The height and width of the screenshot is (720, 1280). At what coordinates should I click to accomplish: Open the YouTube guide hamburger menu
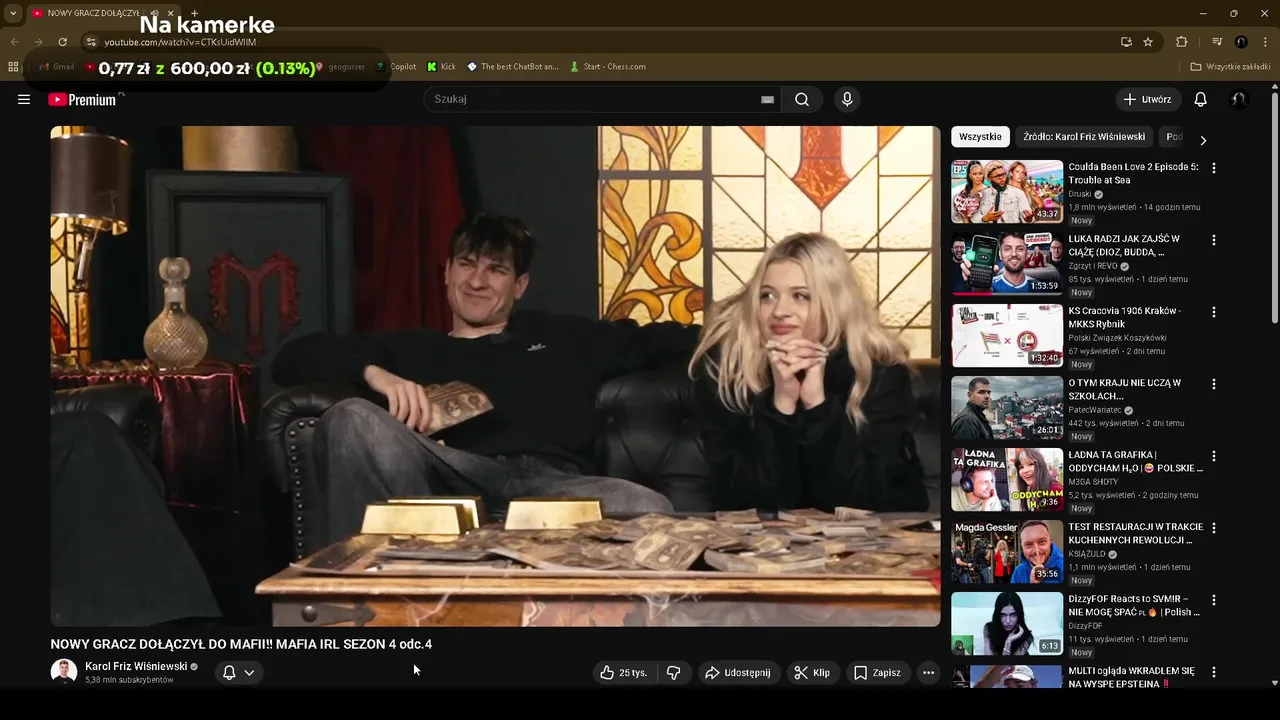tap(24, 99)
